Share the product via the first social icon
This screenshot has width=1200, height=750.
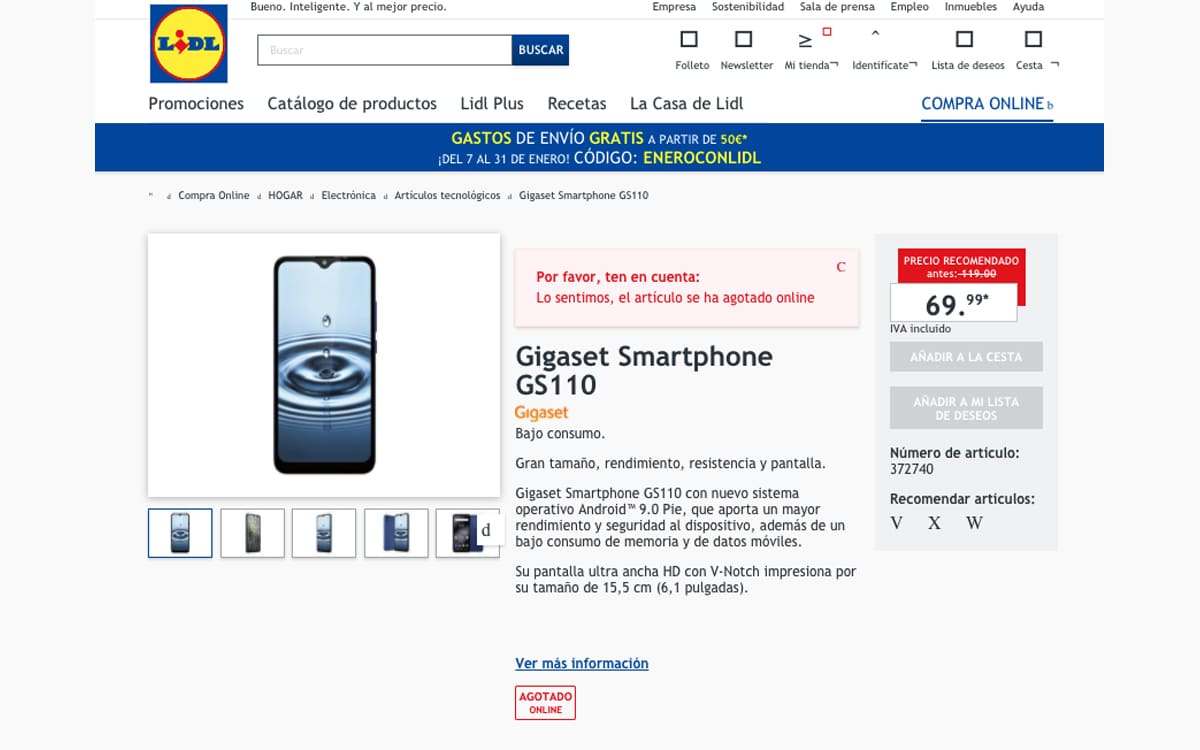point(897,522)
